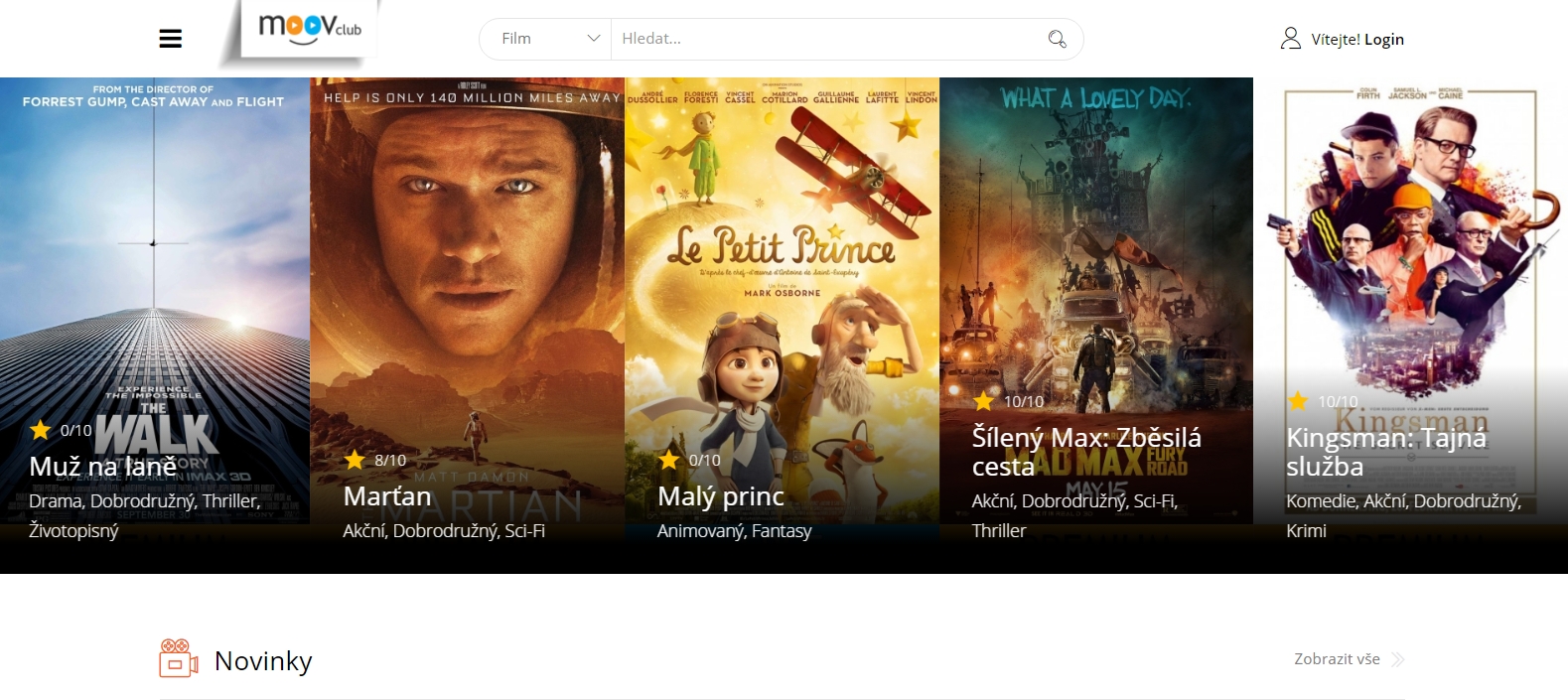Click the 8/10 rating on Marťan
This screenshot has width=1568, height=700.
[390, 461]
